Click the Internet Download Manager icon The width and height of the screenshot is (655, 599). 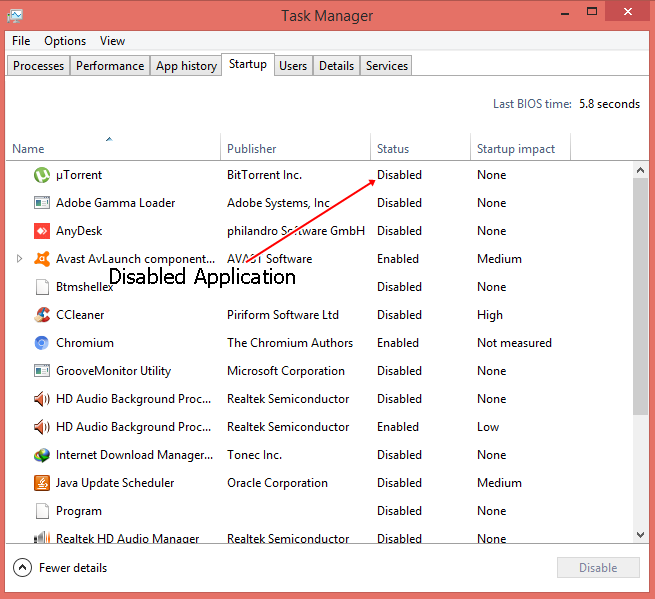[x=42, y=455]
